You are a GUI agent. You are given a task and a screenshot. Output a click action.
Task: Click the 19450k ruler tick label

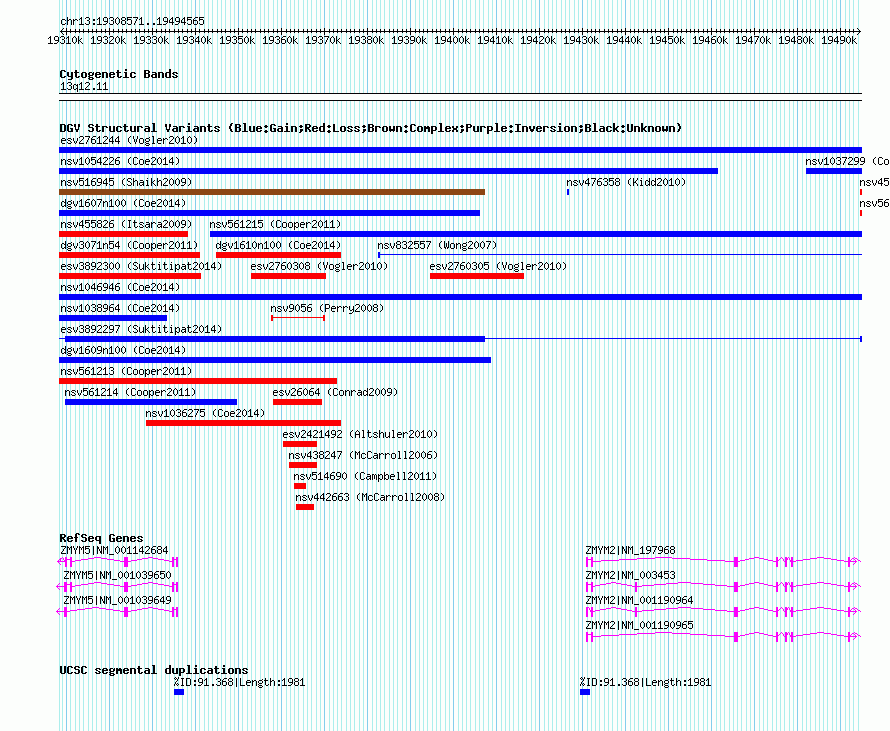(x=667, y=40)
